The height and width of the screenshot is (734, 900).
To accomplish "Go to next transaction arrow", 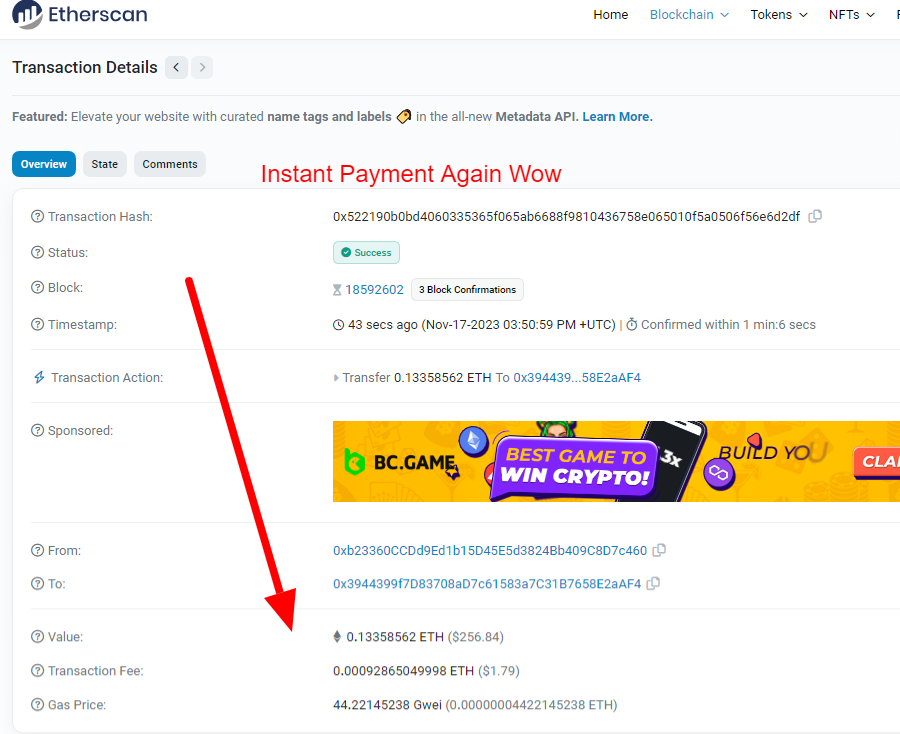I will tap(202, 68).
